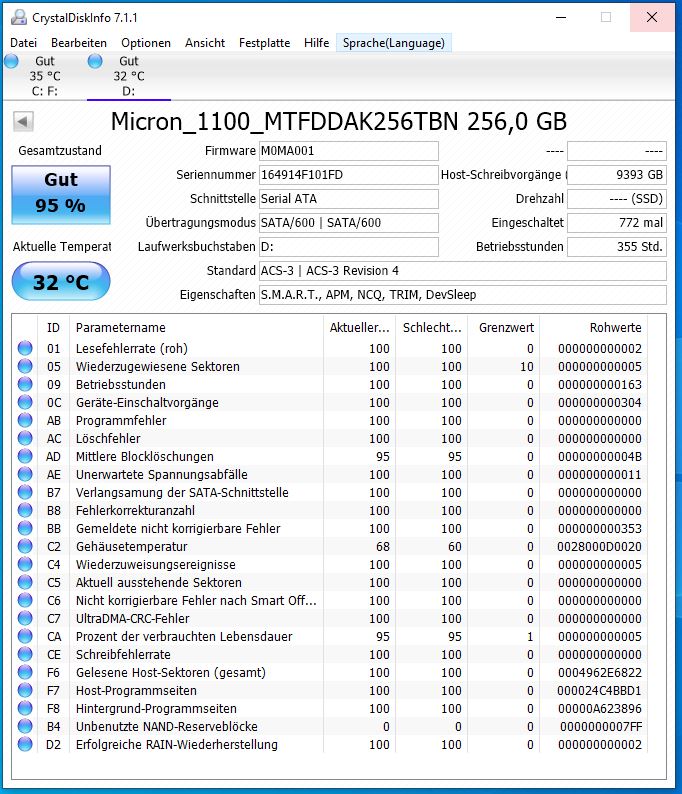The width and height of the screenshot is (682, 794).
Task: Go to previous disk with left arrow
Action: tap(23, 122)
